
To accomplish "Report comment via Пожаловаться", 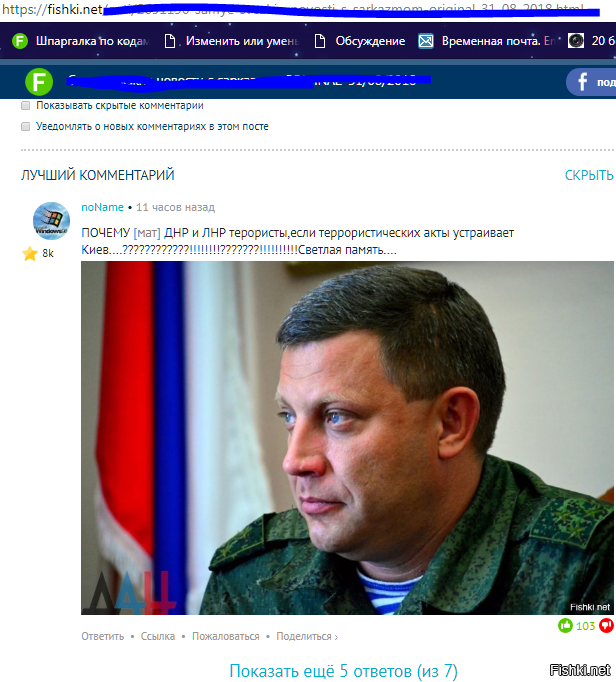I will 226,637.
